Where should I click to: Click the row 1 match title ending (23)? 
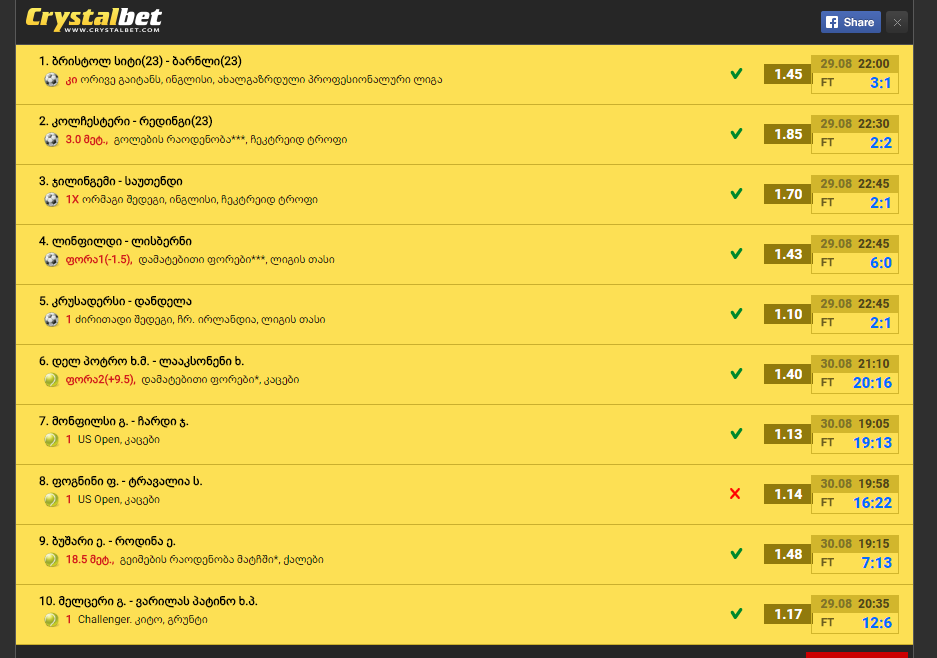[140, 61]
